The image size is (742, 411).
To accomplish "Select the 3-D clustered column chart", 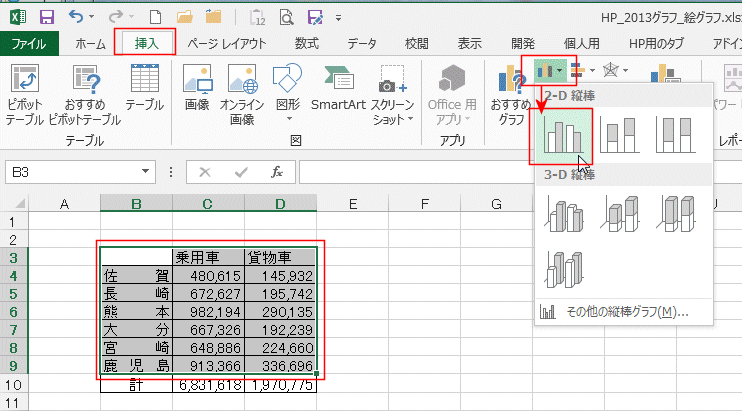I will point(561,211).
